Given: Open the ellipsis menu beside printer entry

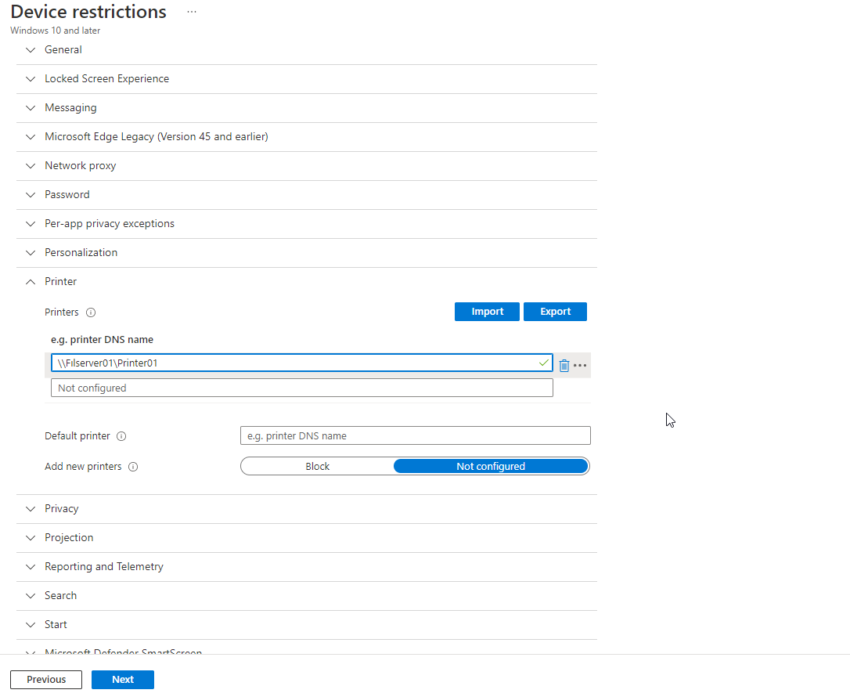Looking at the screenshot, I should (580, 365).
